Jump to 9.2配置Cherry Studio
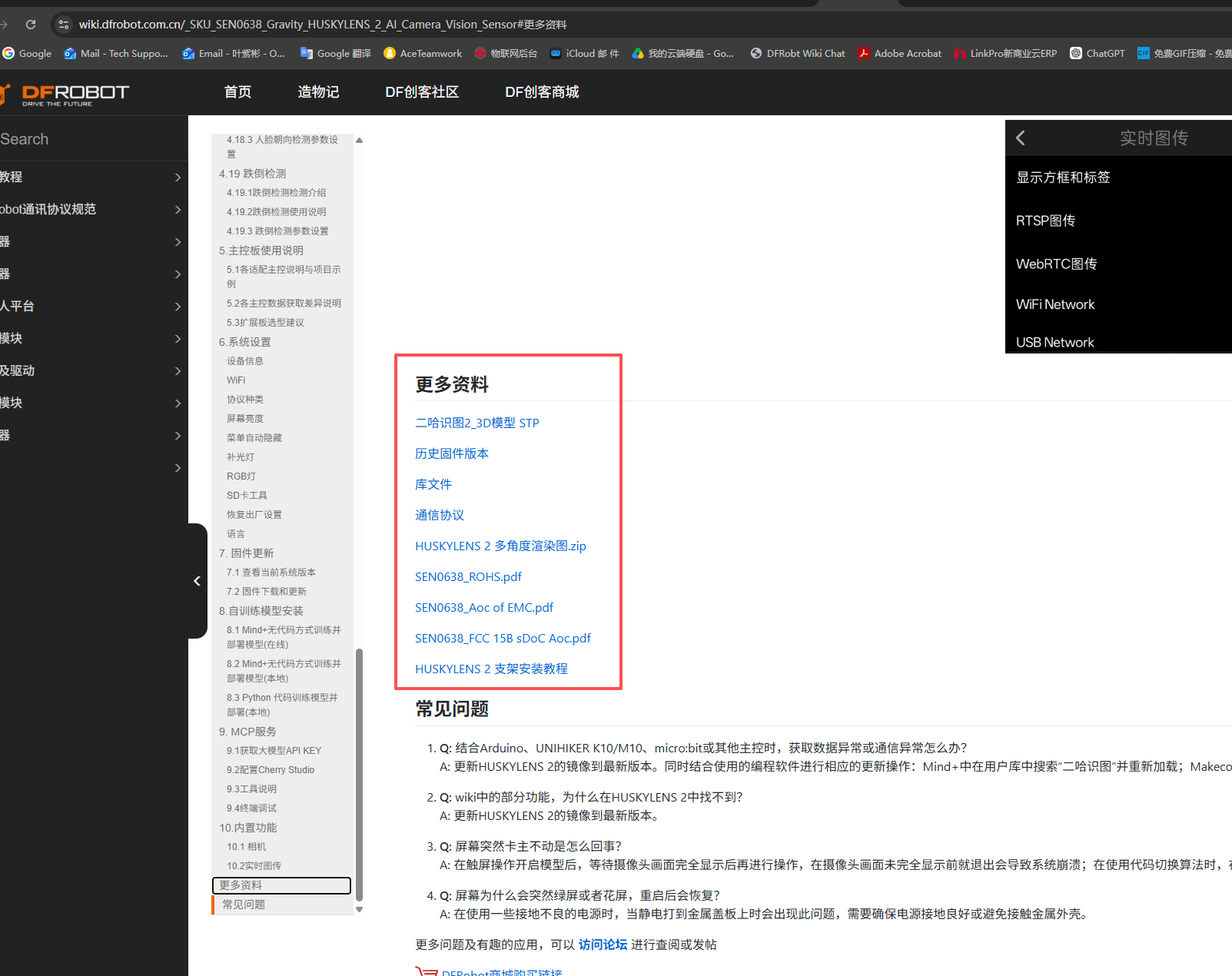This screenshot has height=976, width=1232. point(271,770)
